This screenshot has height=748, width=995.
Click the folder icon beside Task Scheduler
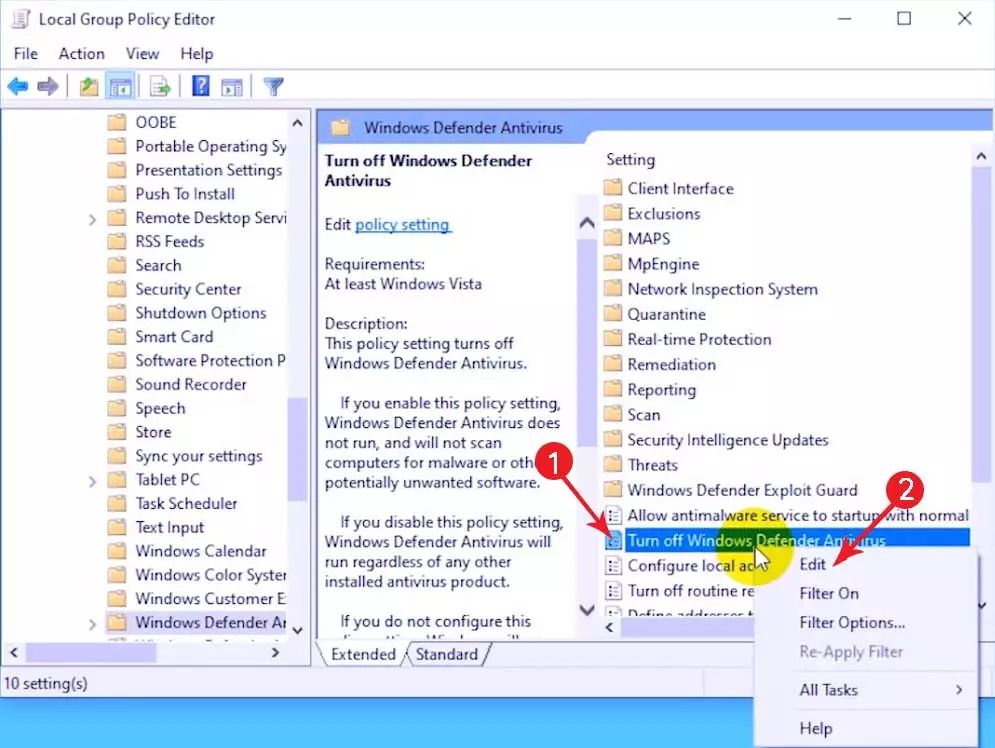click(x=117, y=503)
